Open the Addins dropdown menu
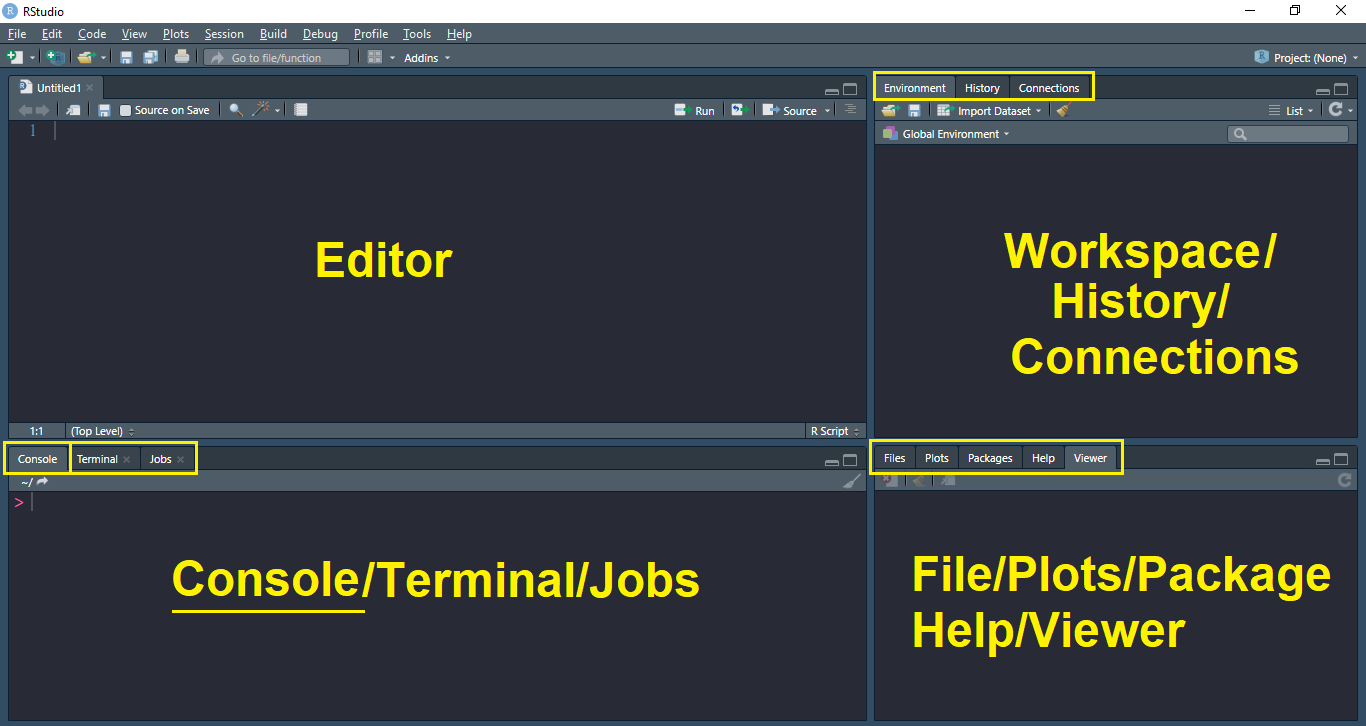This screenshot has height=726, width=1366. pos(426,58)
